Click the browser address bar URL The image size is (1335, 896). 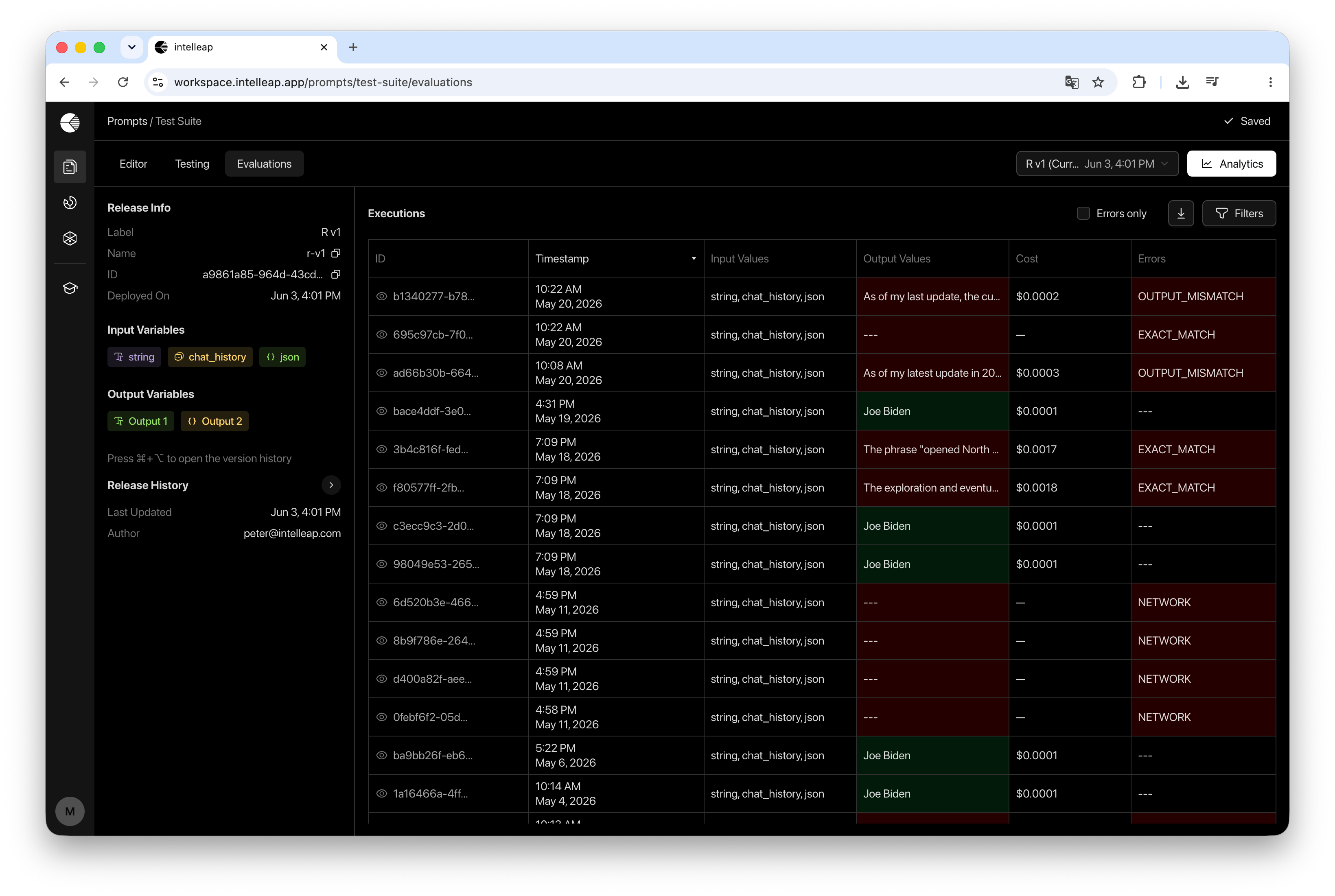pyautogui.click(x=323, y=82)
